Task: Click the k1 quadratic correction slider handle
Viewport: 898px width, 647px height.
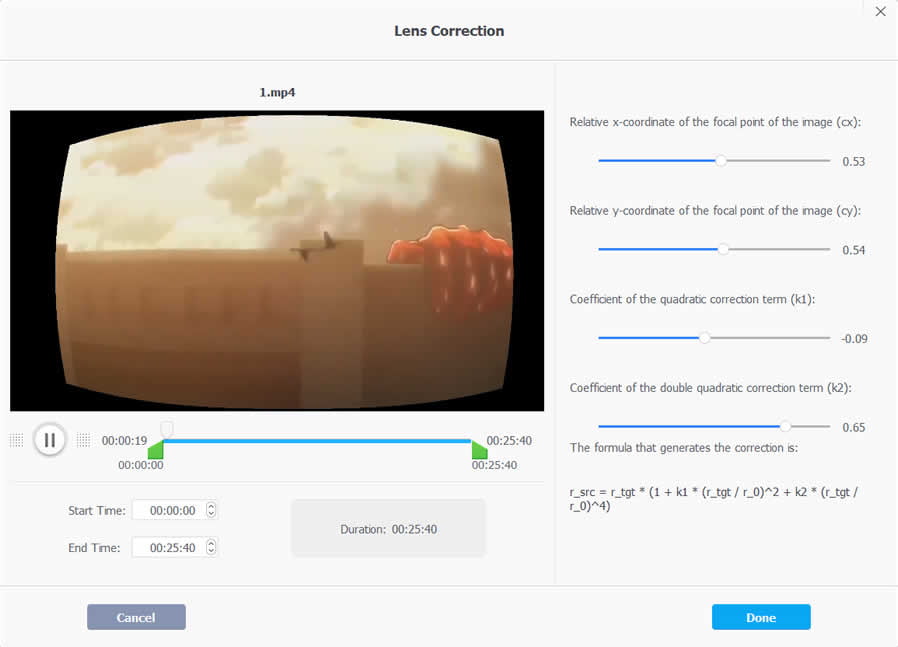Action: pyautogui.click(x=704, y=338)
